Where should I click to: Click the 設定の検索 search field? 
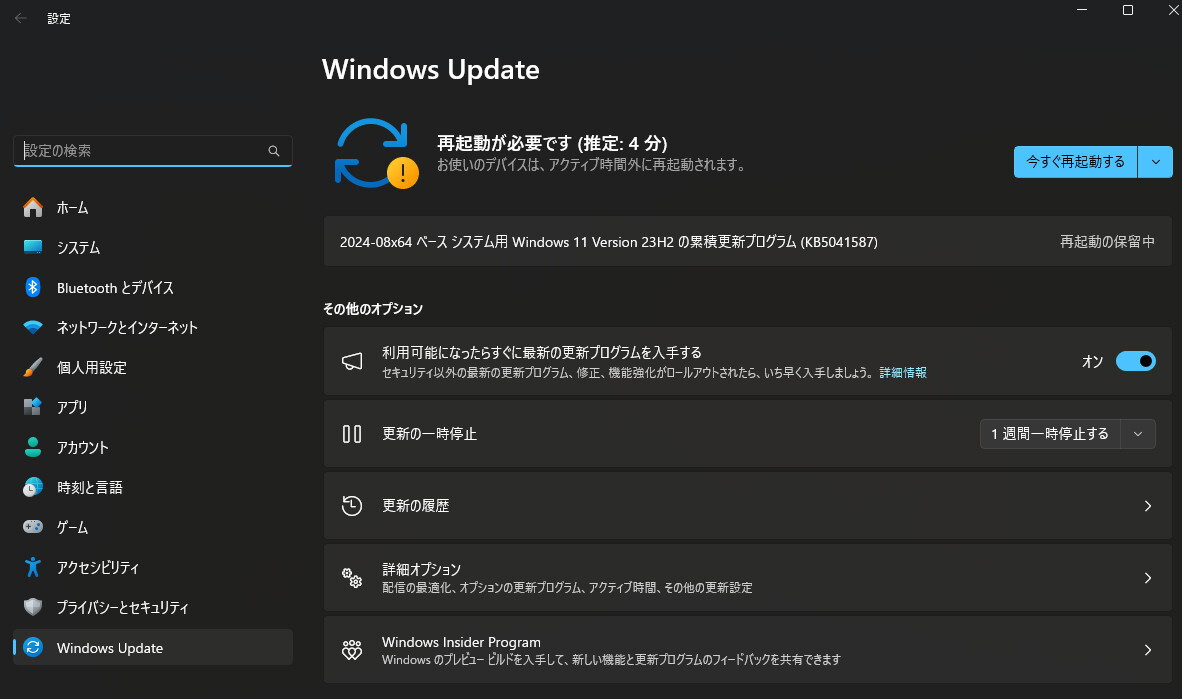point(152,151)
